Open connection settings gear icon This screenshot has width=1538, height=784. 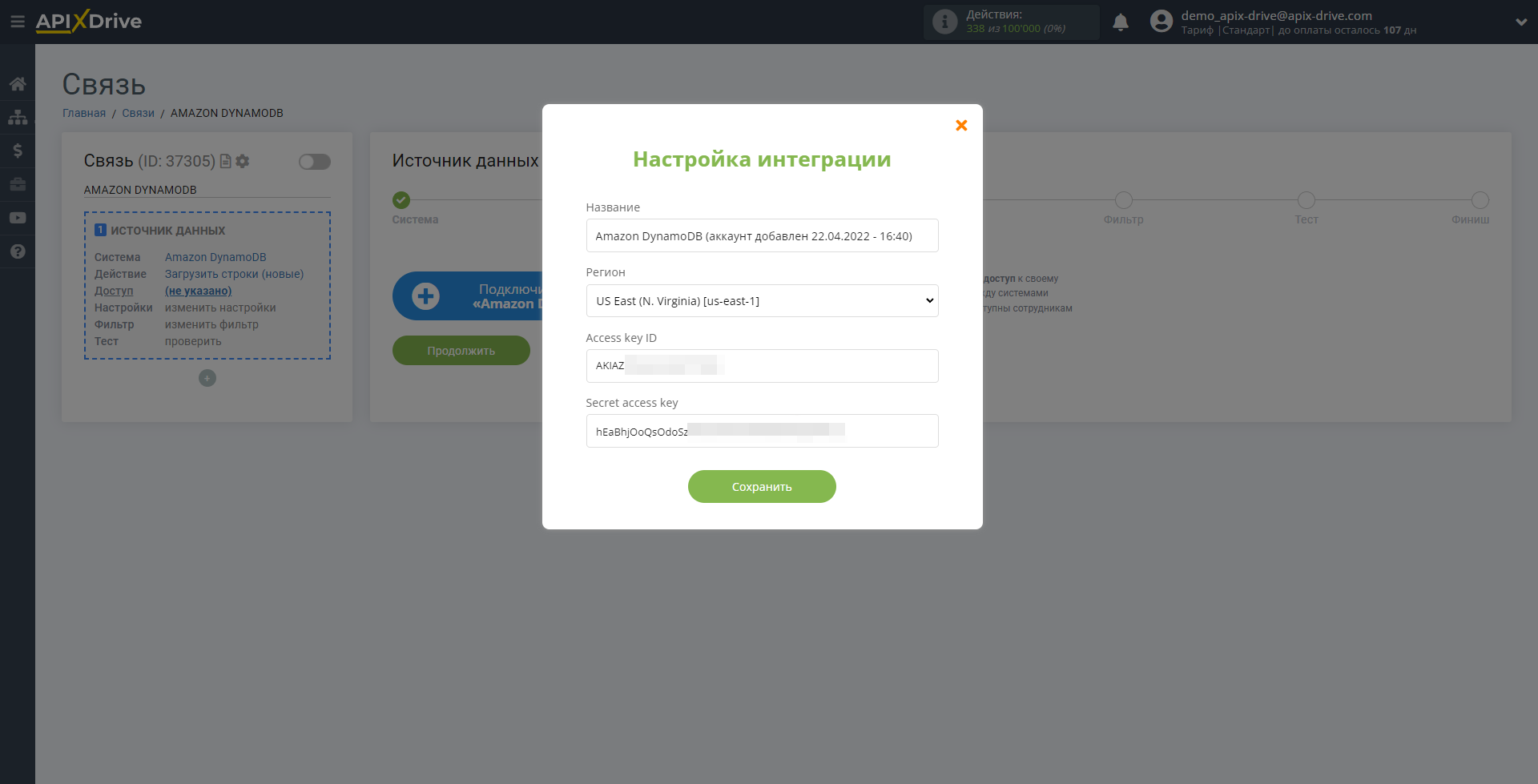coord(243,161)
